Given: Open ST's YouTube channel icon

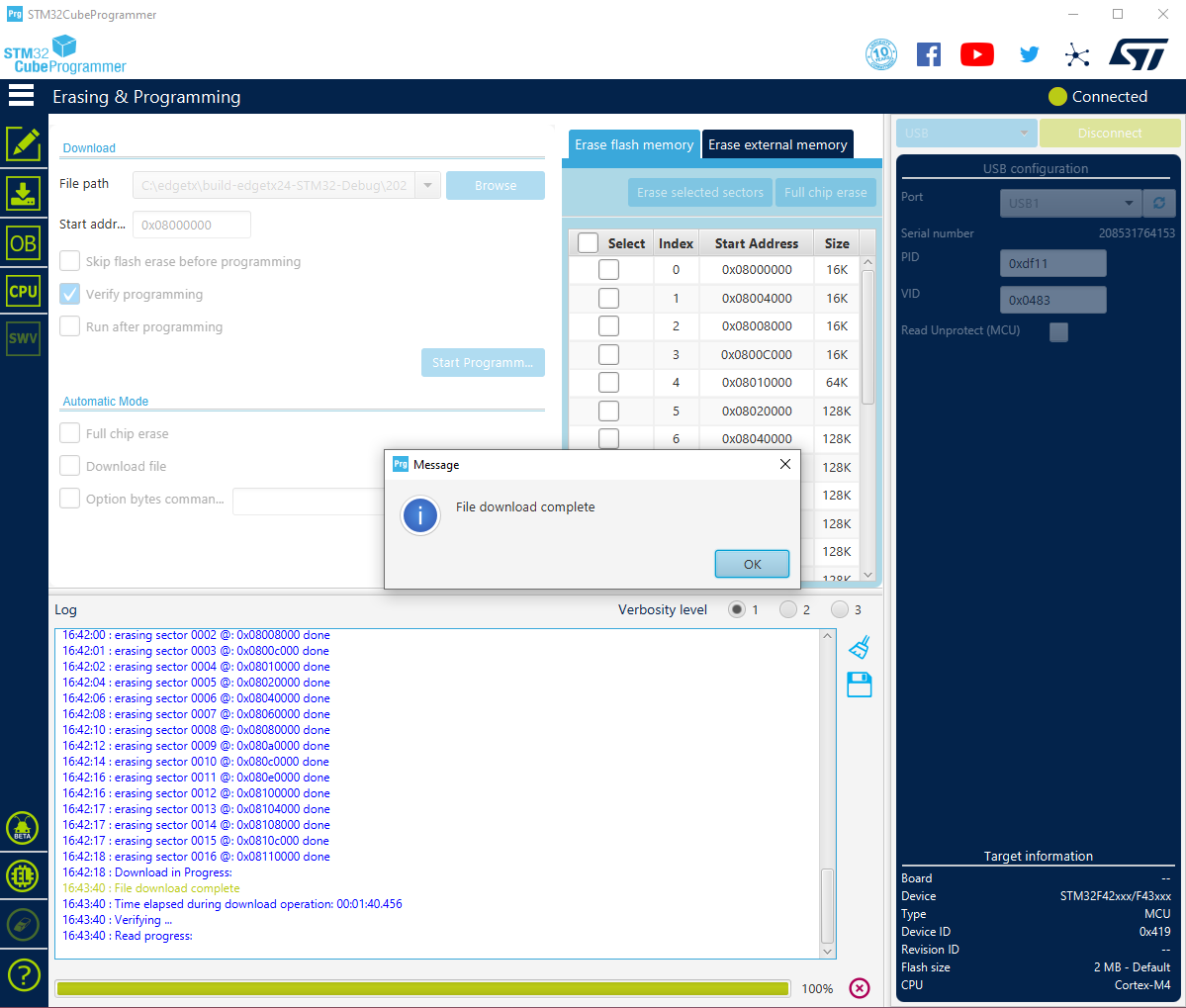Looking at the screenshot, I should tap(976, 54).
